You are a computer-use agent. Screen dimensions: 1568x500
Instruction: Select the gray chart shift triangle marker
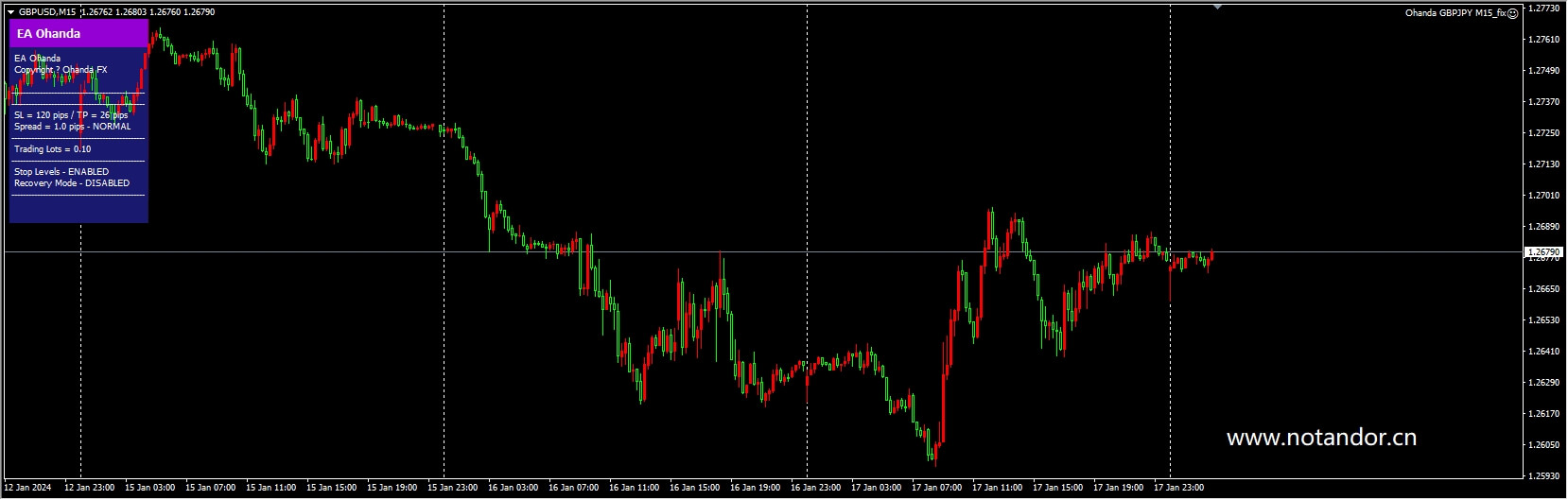1218,7
